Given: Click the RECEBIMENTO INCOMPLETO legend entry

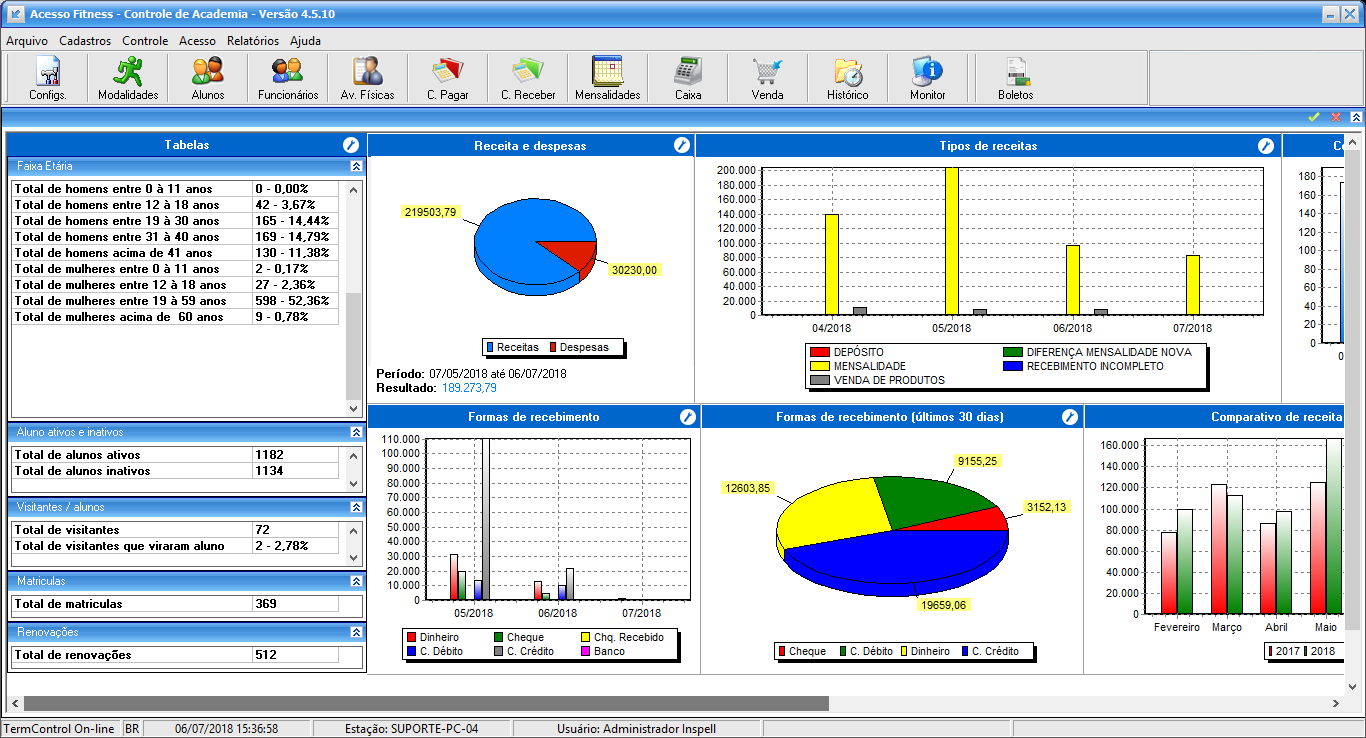Looking at the screenshot, I should click(x=1086, y=366).
